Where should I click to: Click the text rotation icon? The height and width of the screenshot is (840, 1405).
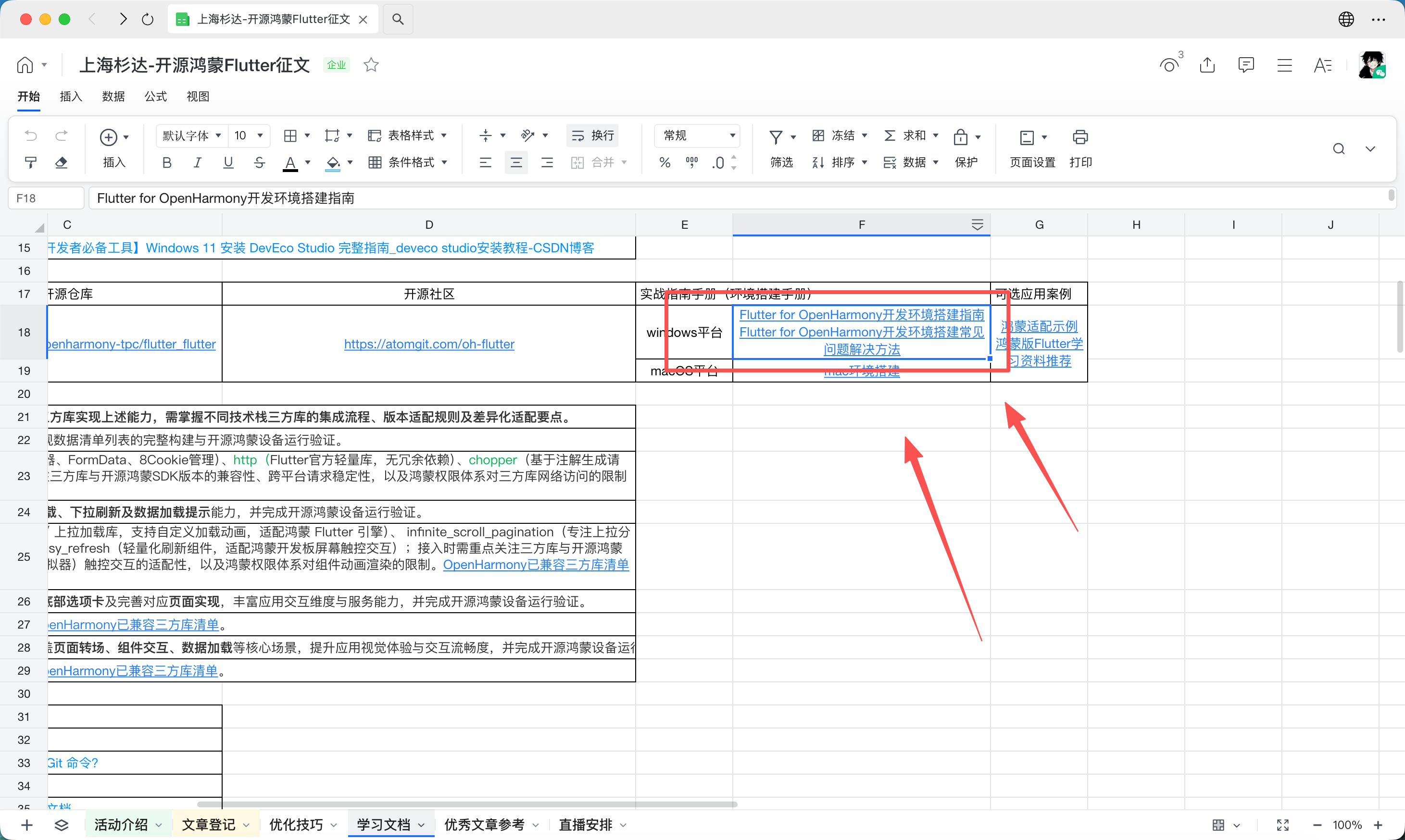pyautogui.click(x=527, y=136)
